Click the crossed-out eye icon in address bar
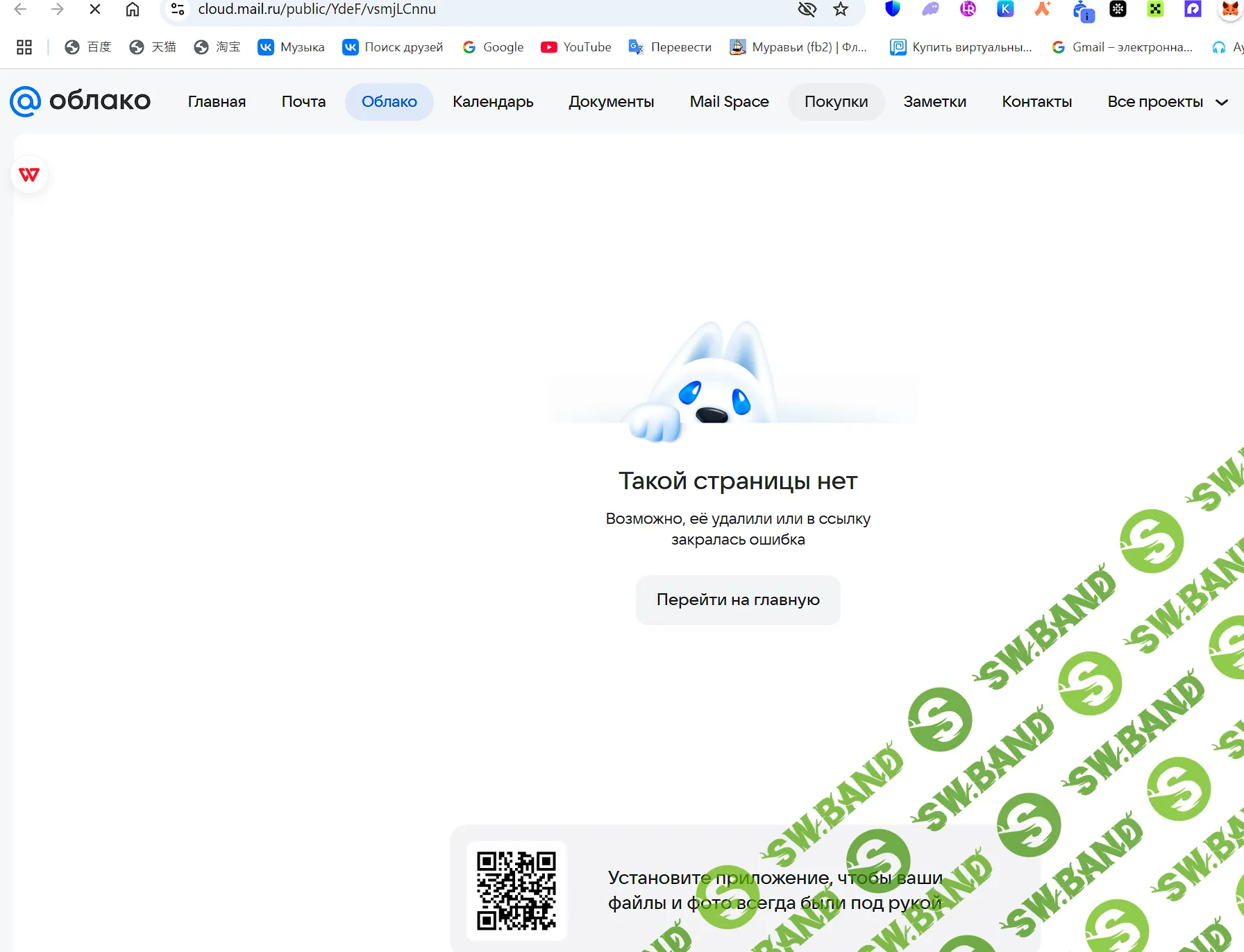The width and height of the screenshot is (1244, 952). click(x=807, y=9)
